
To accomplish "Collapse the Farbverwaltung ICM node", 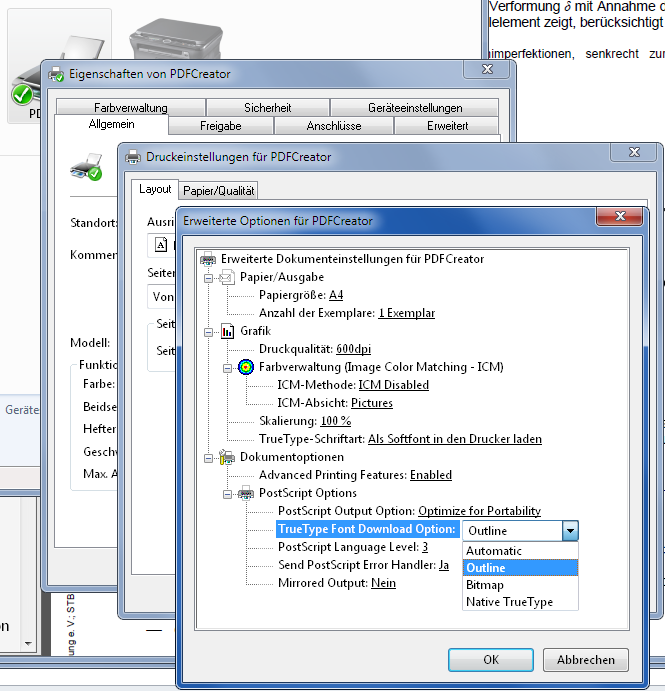I will pyautogui.click(x=227, y=368).
